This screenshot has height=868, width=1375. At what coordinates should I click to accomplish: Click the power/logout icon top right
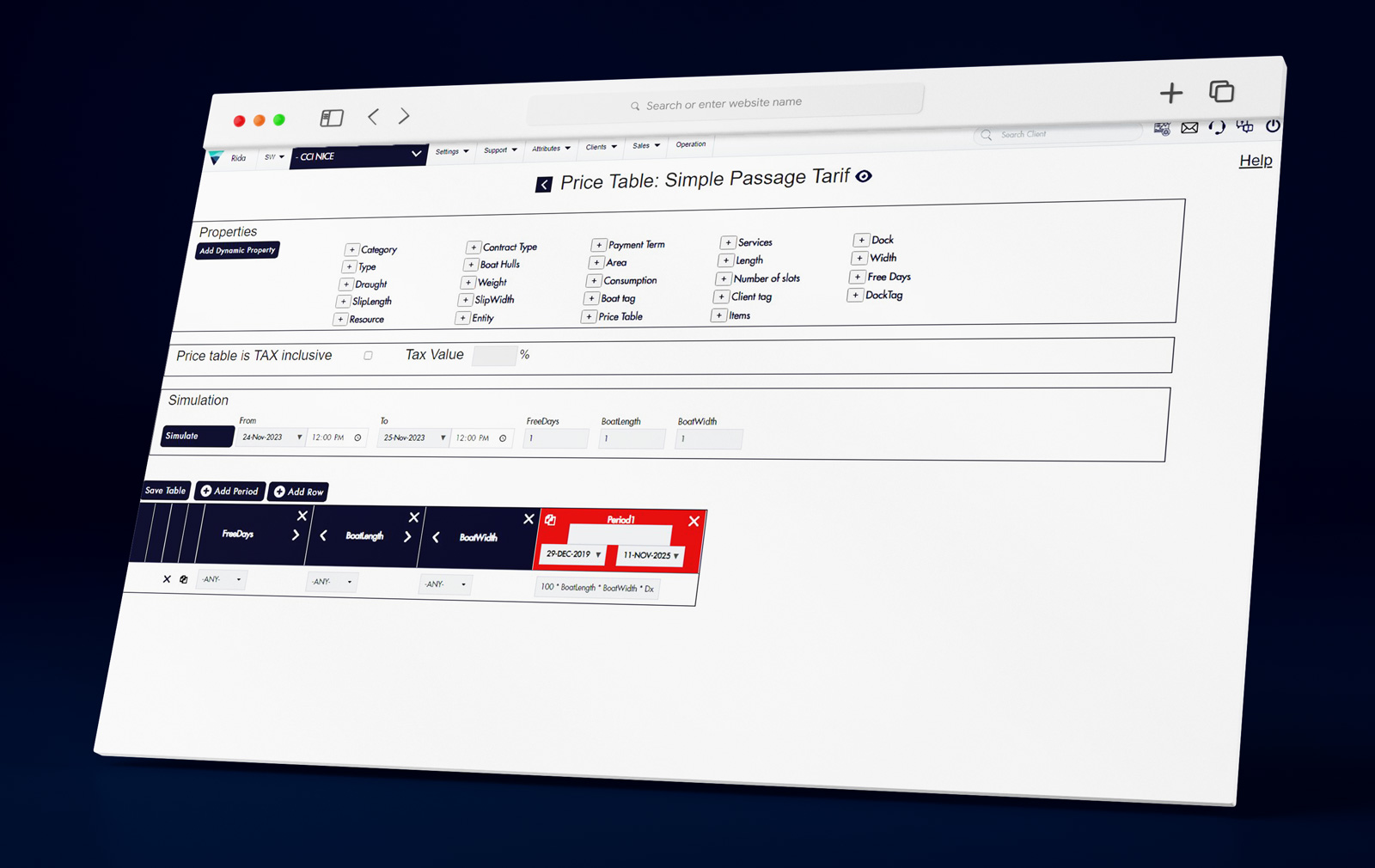pyautogui.click(x=1272, y=127)
